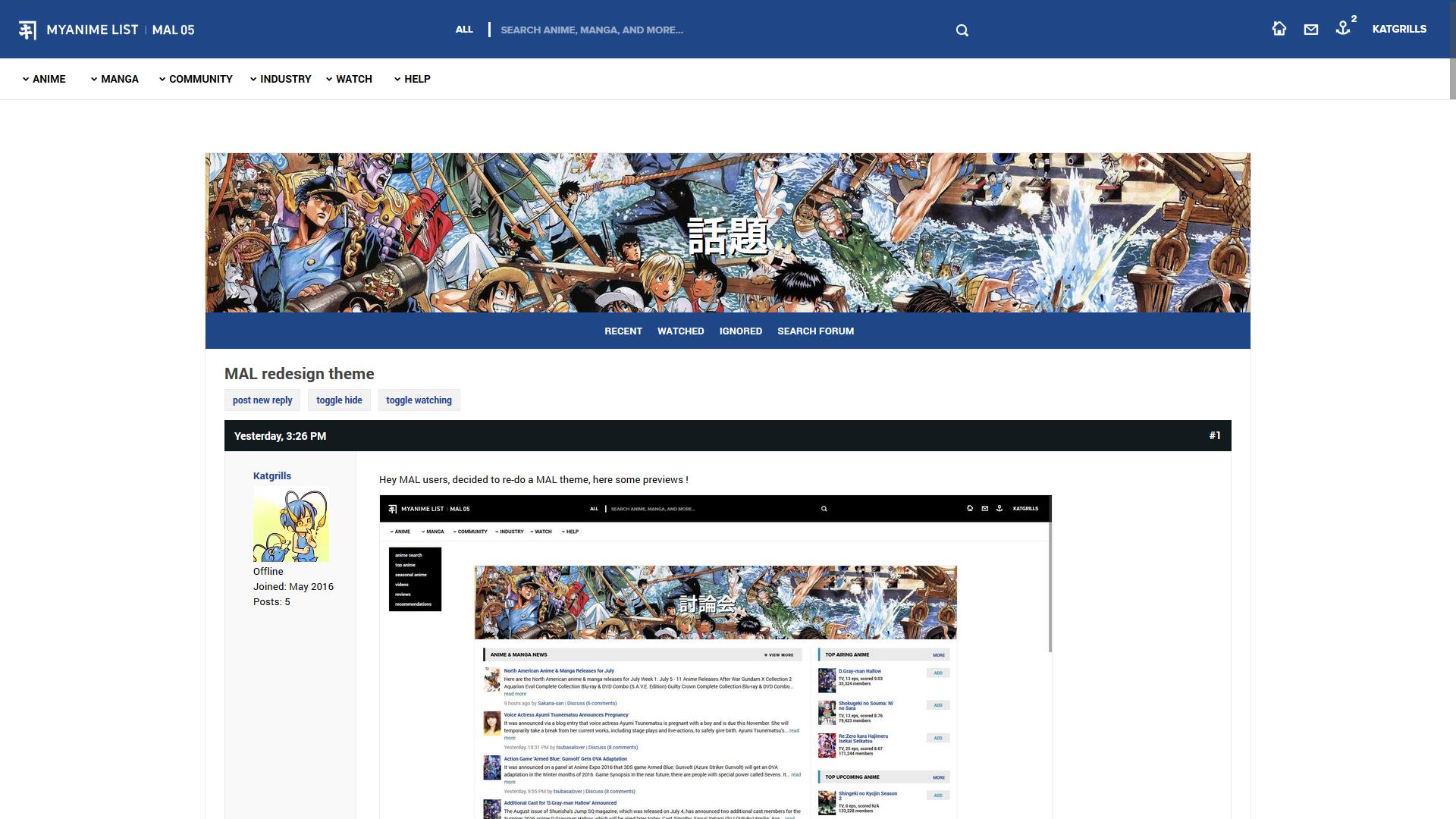Focus the search anime, manga input field
1456x819 pixels.
point(720,30)
